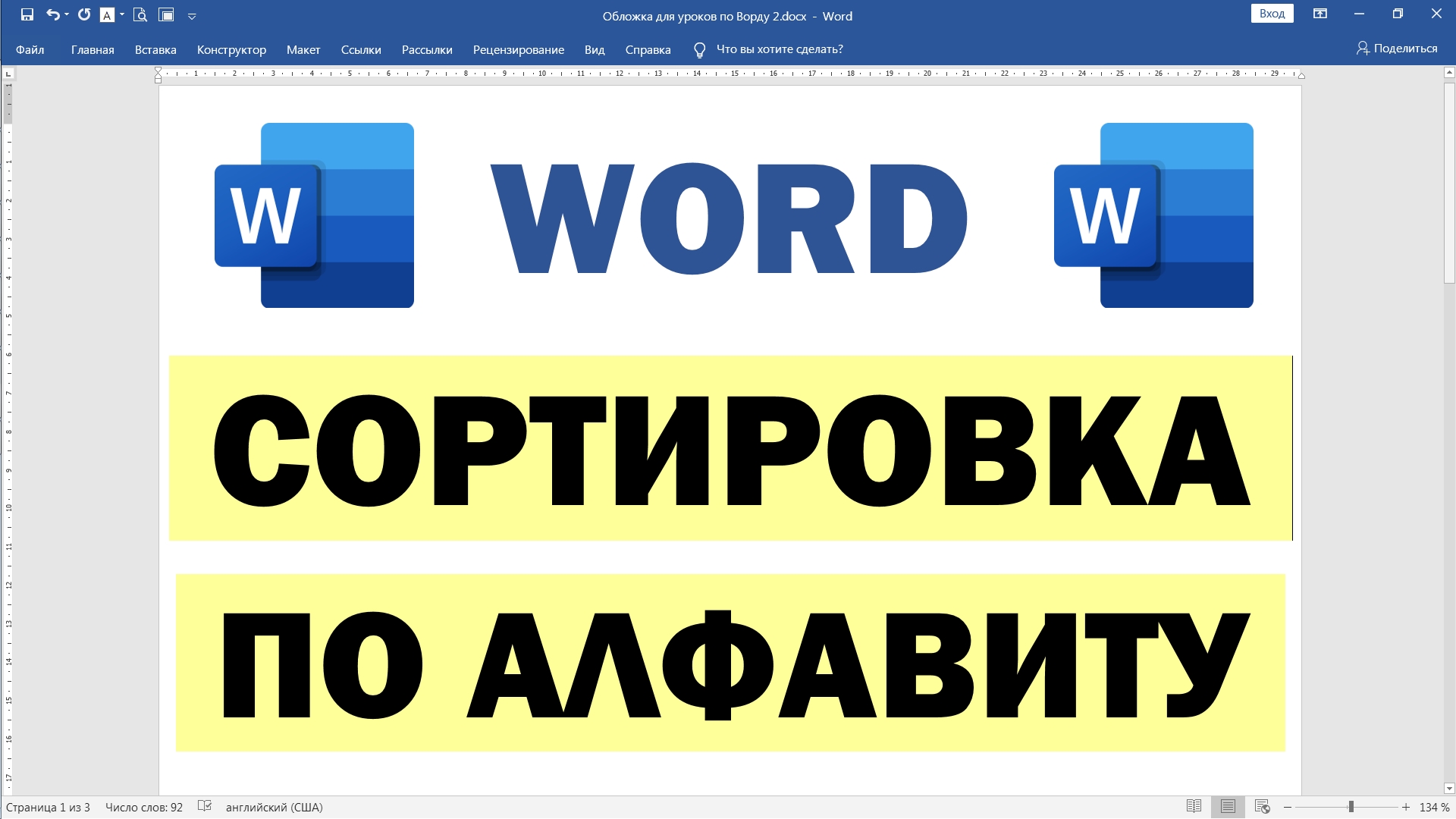The height and width of the screenshot is (819, 1456).
Task: Click 'Страница 1 из 3' in status bar
Action: pos(48,808)
